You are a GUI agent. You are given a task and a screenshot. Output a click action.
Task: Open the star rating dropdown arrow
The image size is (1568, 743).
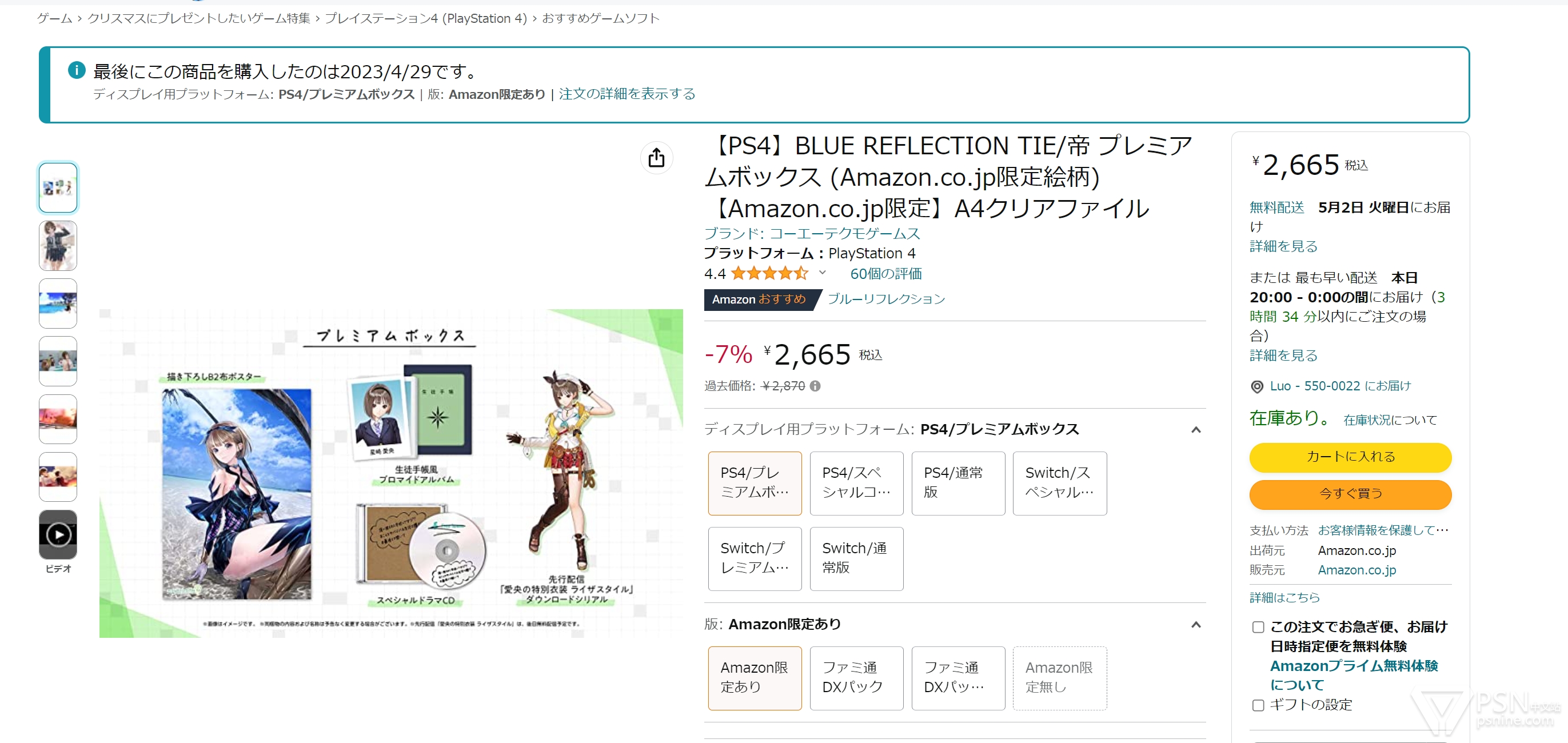(x=823, y=273)
